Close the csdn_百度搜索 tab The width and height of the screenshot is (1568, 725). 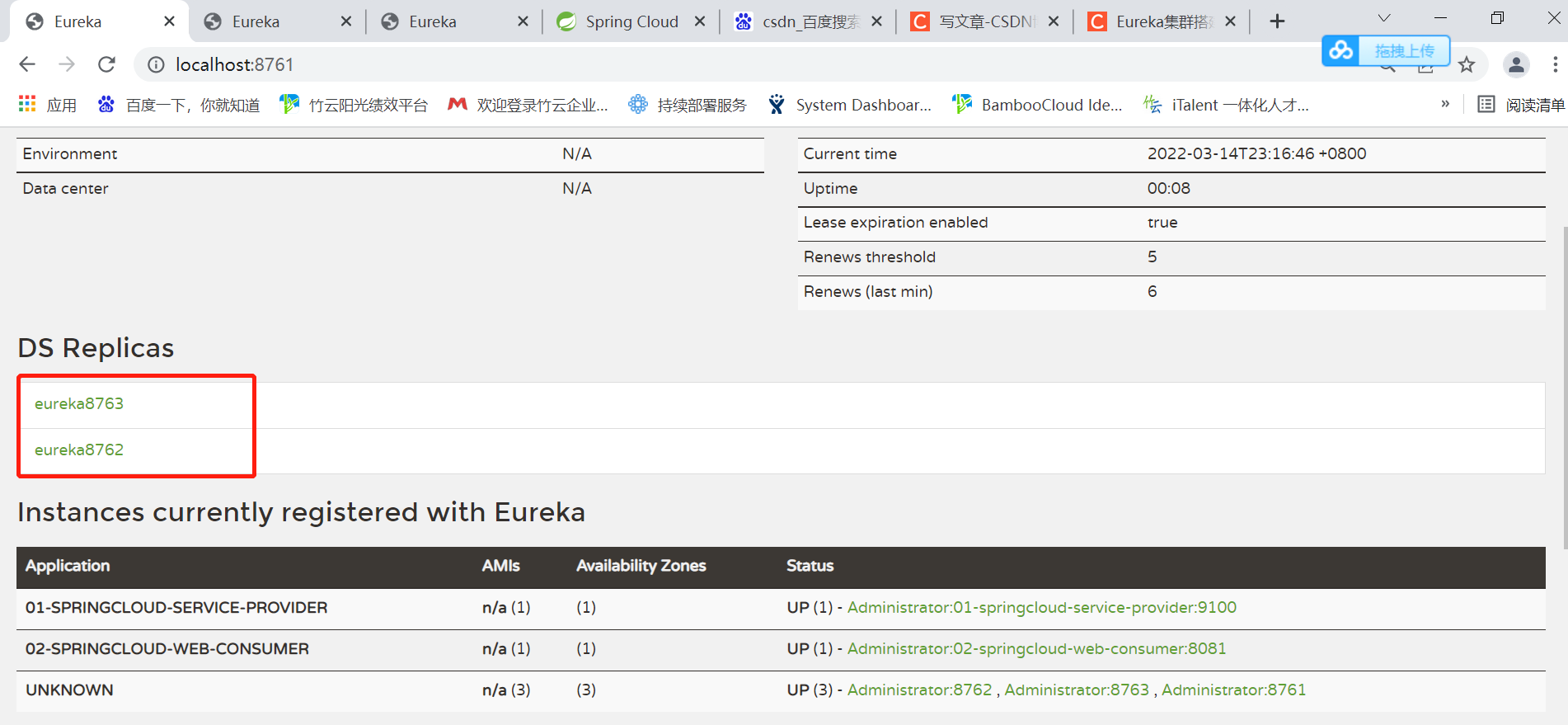(x=877, y=21)
